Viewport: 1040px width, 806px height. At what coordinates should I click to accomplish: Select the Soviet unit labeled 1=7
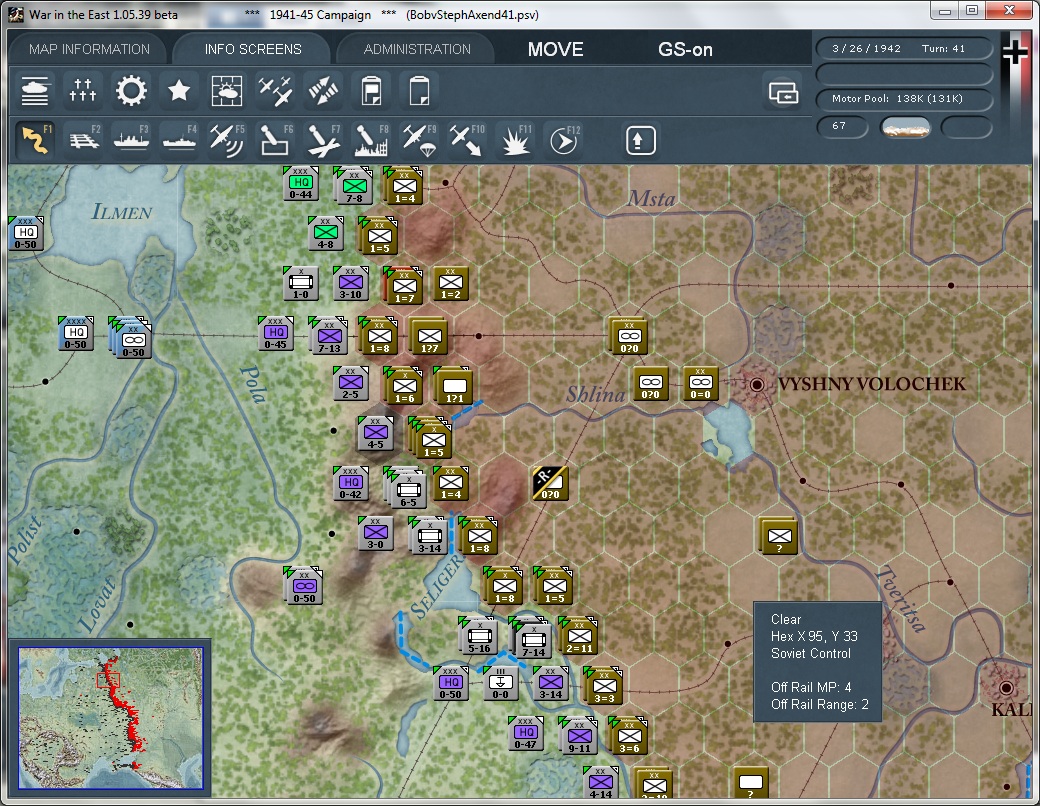tap(403, 285)
